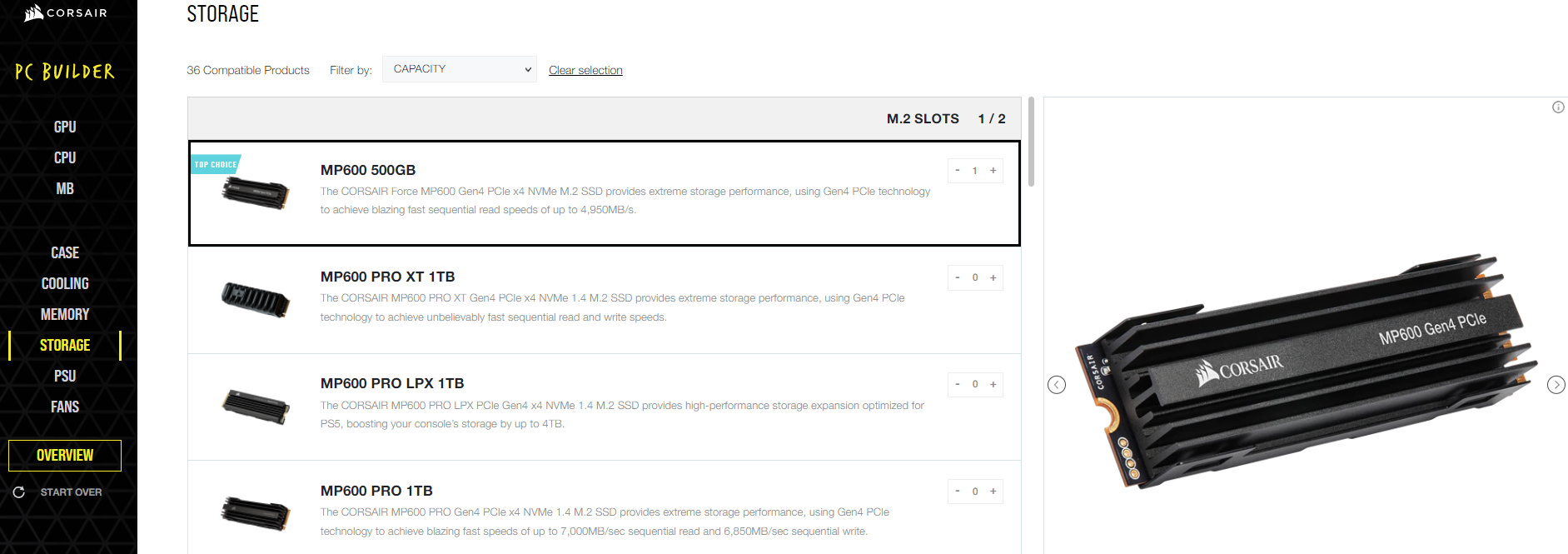Decrease MP600 500GB quantity with minus
The width and height of the screenshot is (1568, 554).
958,171
